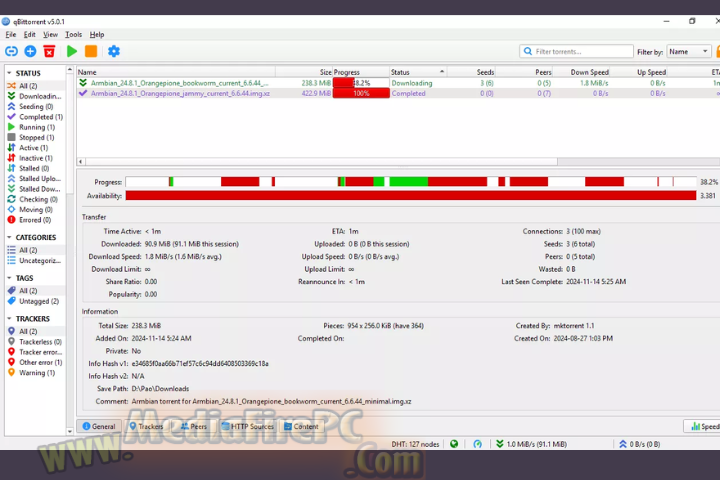Image resolution: width=720 pixels, height=480 pixels.
Task: Open the Edit menu
Action: tap(29, 34)
